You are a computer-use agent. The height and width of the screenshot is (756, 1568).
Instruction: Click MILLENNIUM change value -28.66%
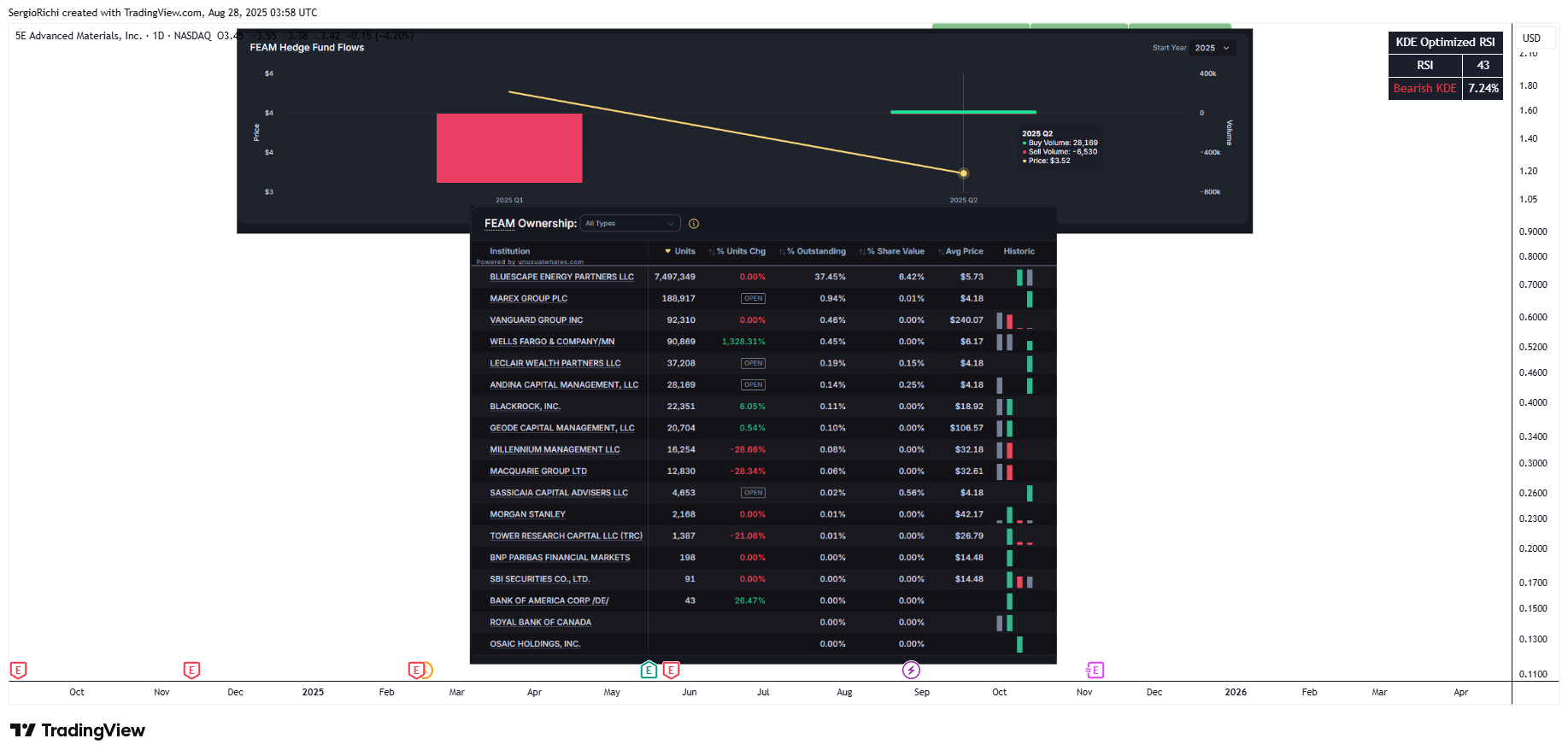coord(748,449)
